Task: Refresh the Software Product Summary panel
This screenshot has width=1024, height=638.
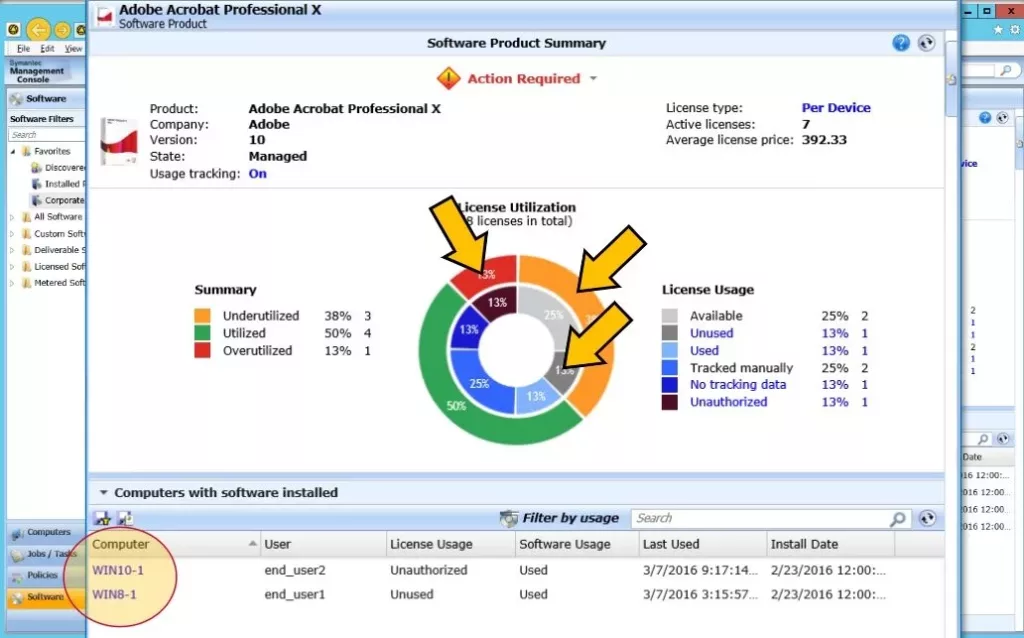Action: (926, 43)
